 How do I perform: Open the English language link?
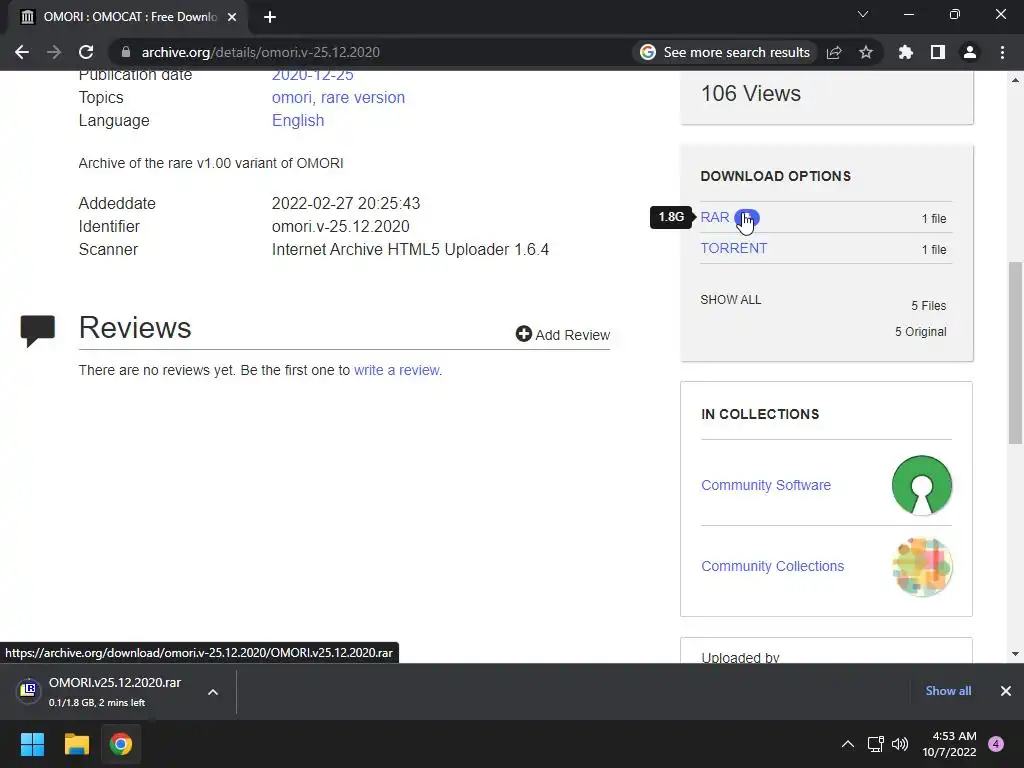[x=298, y=121]
